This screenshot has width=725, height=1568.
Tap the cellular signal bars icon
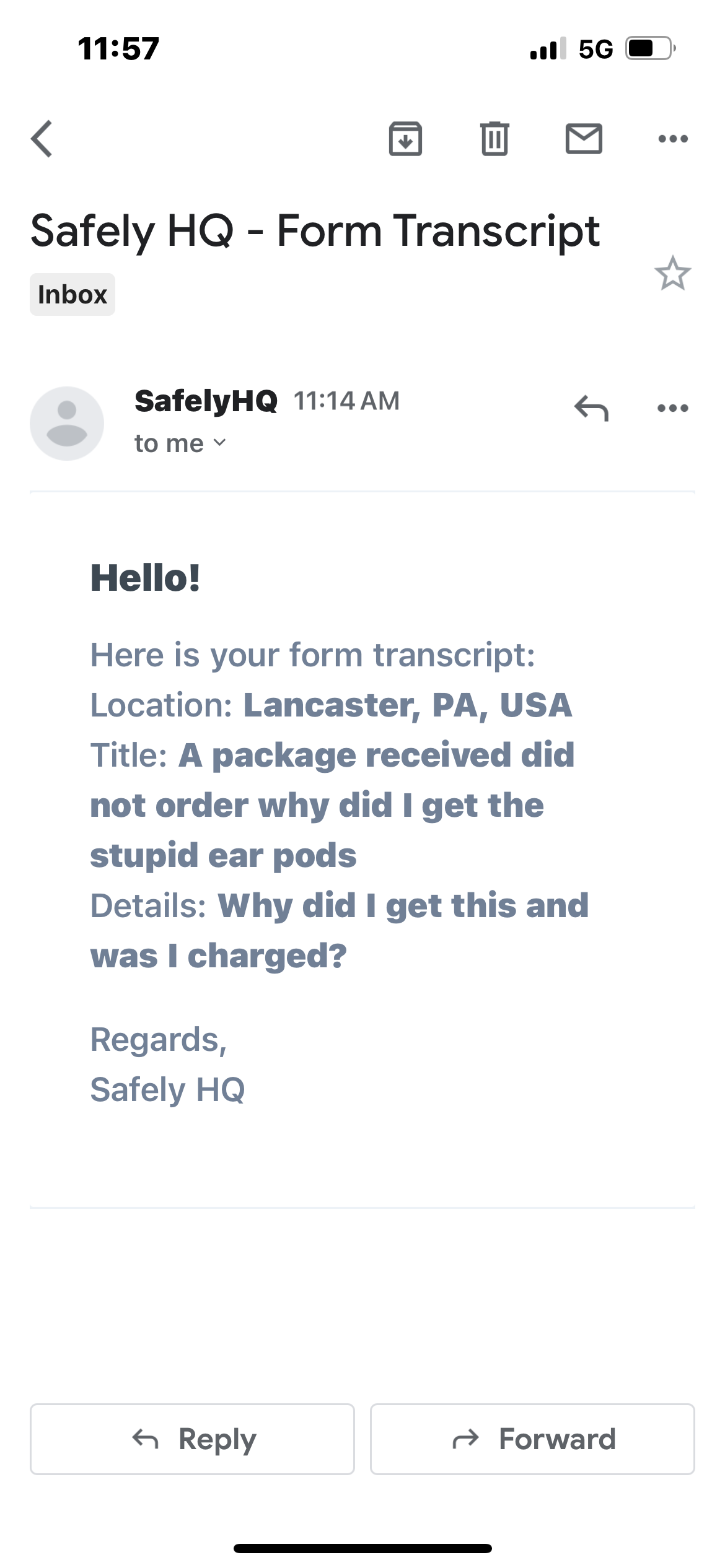pyautogui.click(x=548, y=48)
